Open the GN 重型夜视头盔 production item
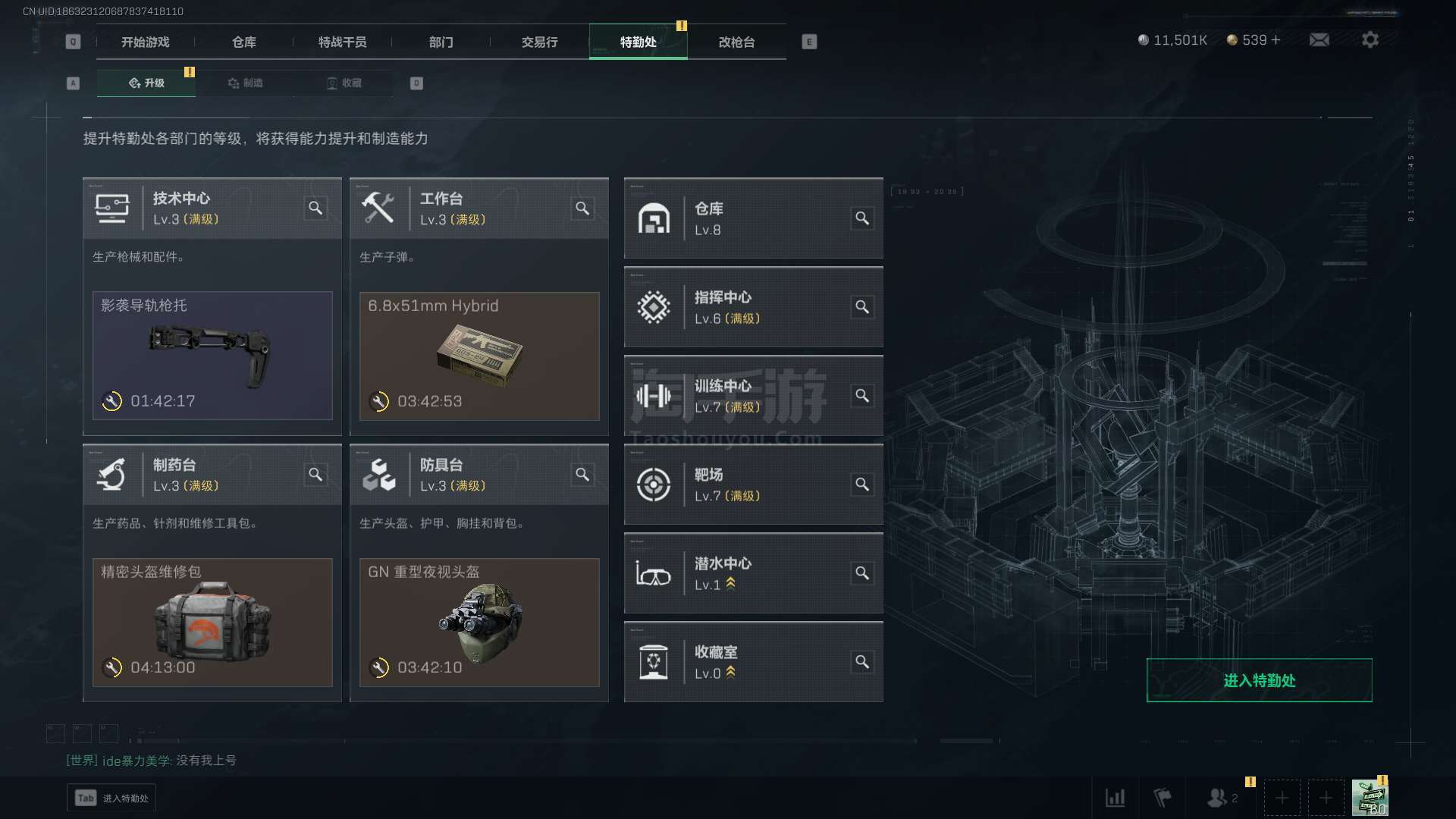1456x819 pixels. click(x=479, y=623)
